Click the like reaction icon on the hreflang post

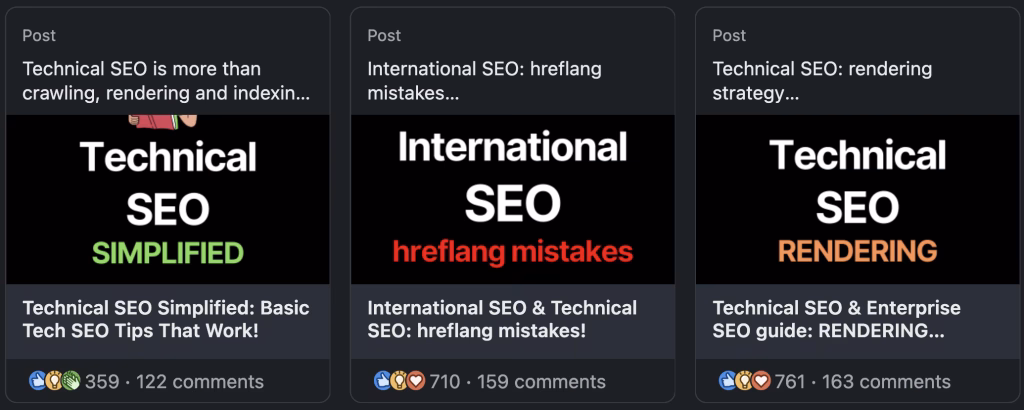pyautogui.click(x=383, y=381)
